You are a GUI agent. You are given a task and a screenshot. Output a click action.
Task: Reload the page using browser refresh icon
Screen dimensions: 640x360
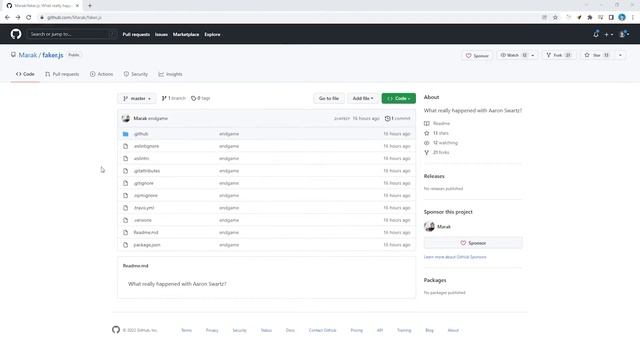(29, 18)
